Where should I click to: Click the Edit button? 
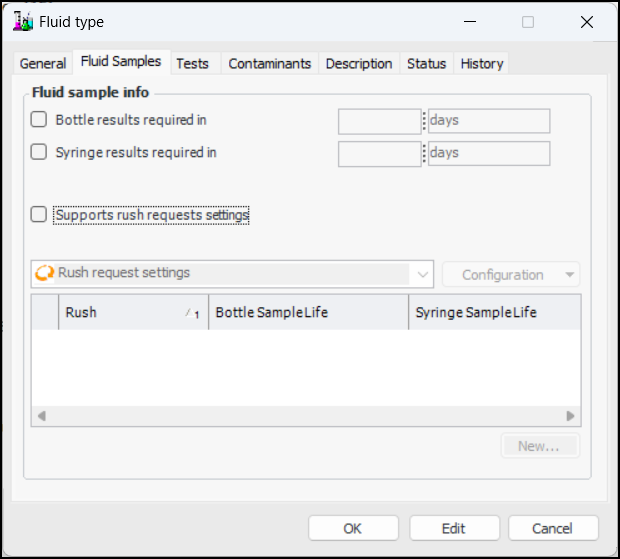pyautogui.click(x=453, y=528)
